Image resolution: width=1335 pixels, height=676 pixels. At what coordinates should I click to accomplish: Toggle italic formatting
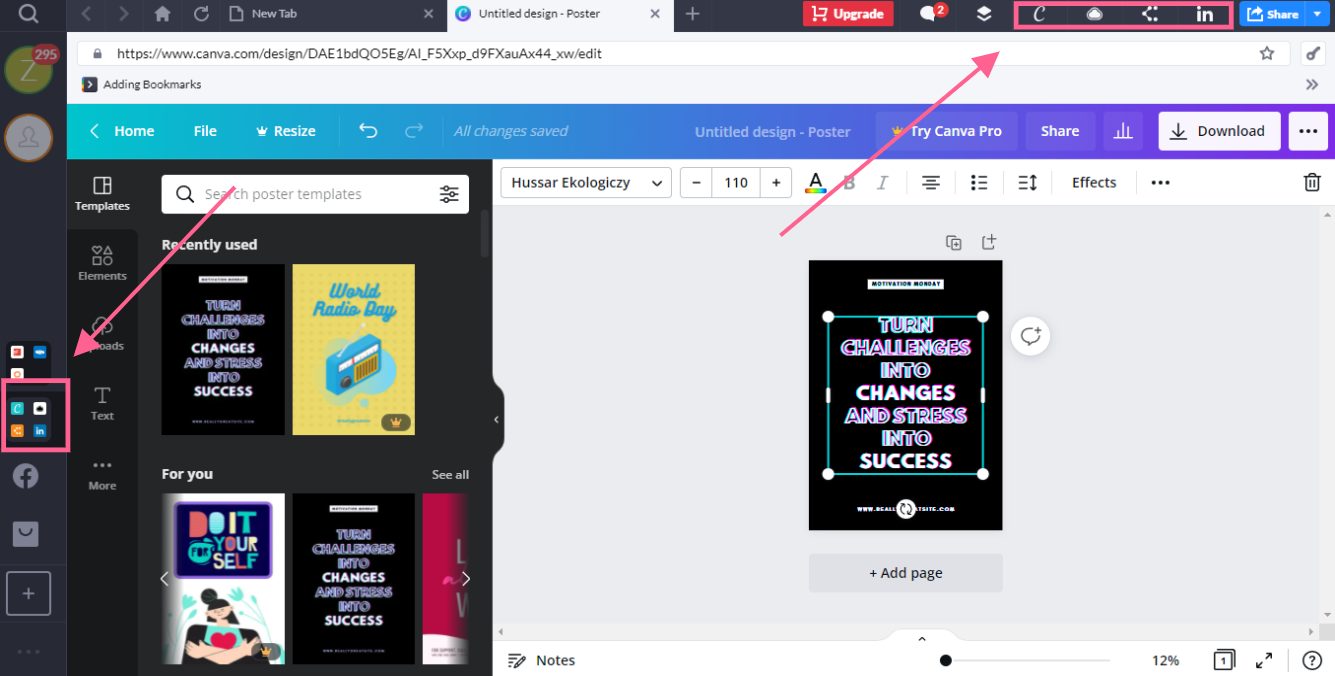tap(882, 182)
